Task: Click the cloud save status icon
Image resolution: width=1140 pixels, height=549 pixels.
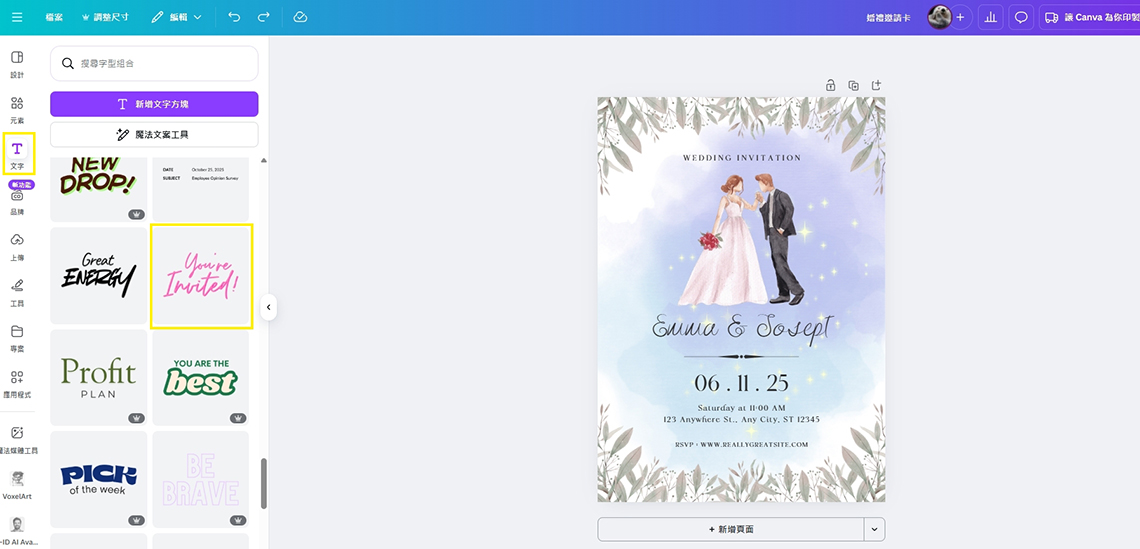Action: (301, 17)
